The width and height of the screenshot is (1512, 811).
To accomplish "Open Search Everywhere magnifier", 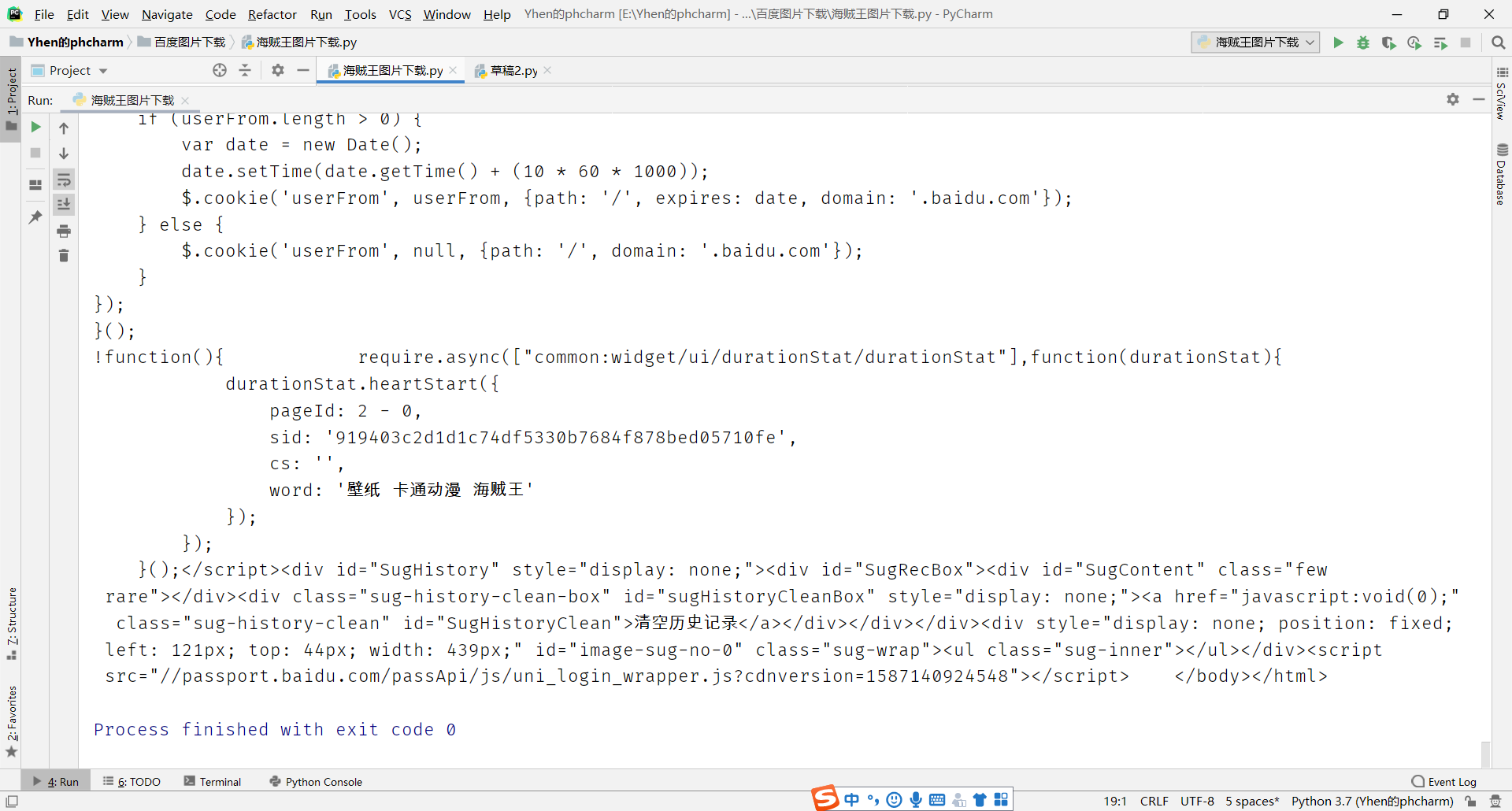I will 1498,43.
